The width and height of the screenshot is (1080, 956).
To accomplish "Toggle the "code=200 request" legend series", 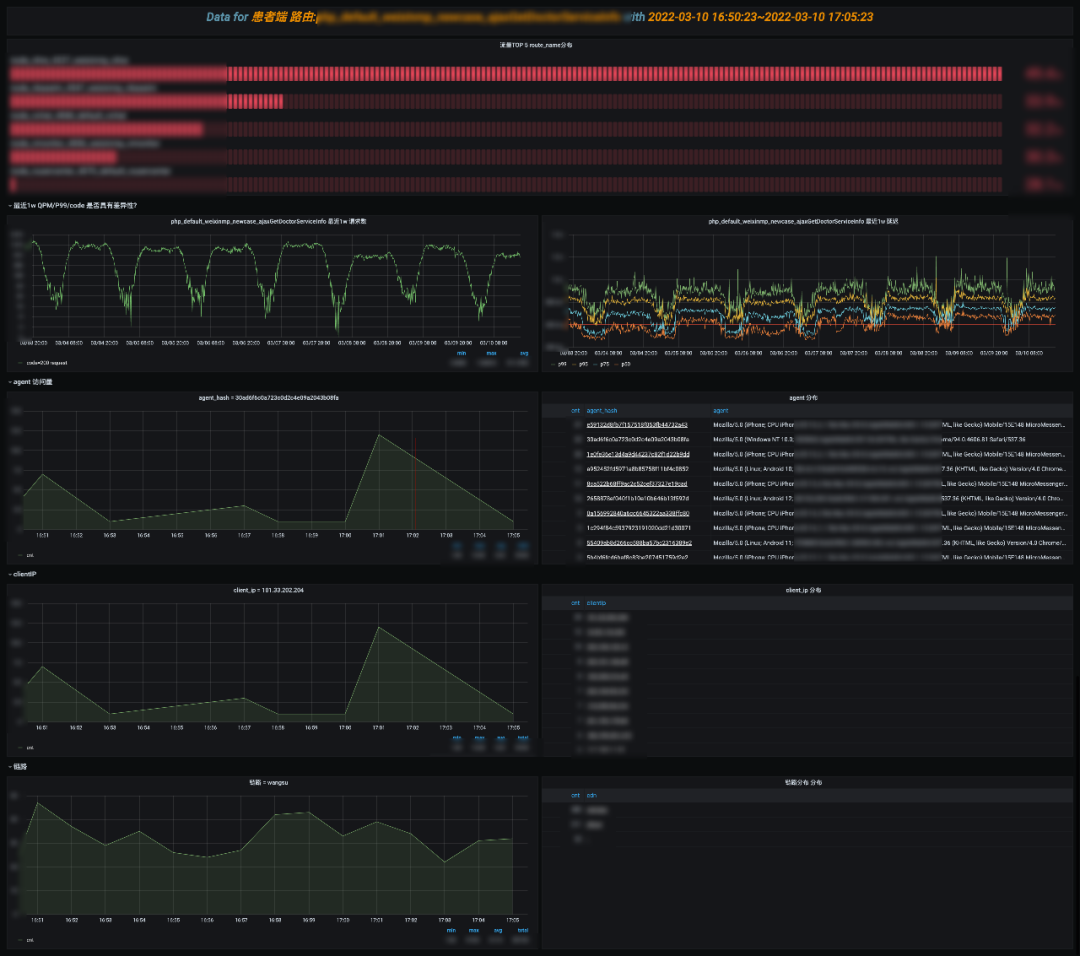I will pyautogui.click(x=46, y=363).
